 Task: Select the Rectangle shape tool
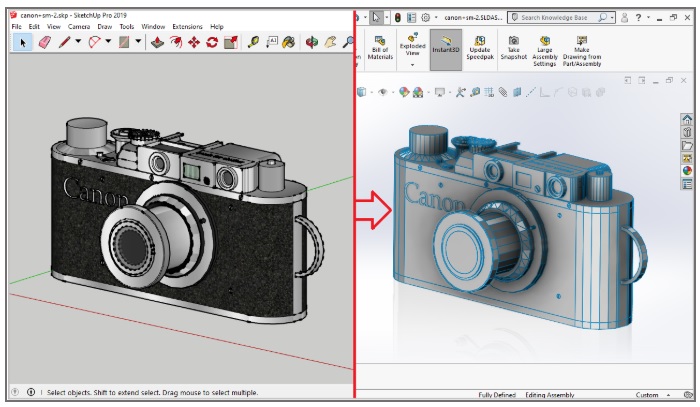(124, 42)
